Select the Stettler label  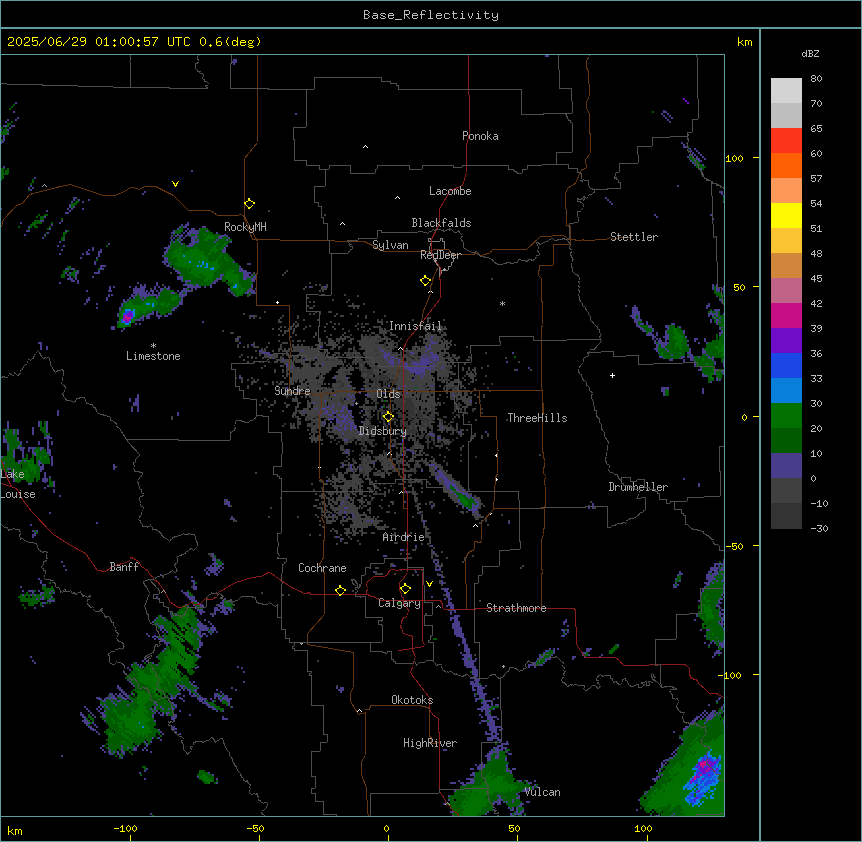(634, 237)
